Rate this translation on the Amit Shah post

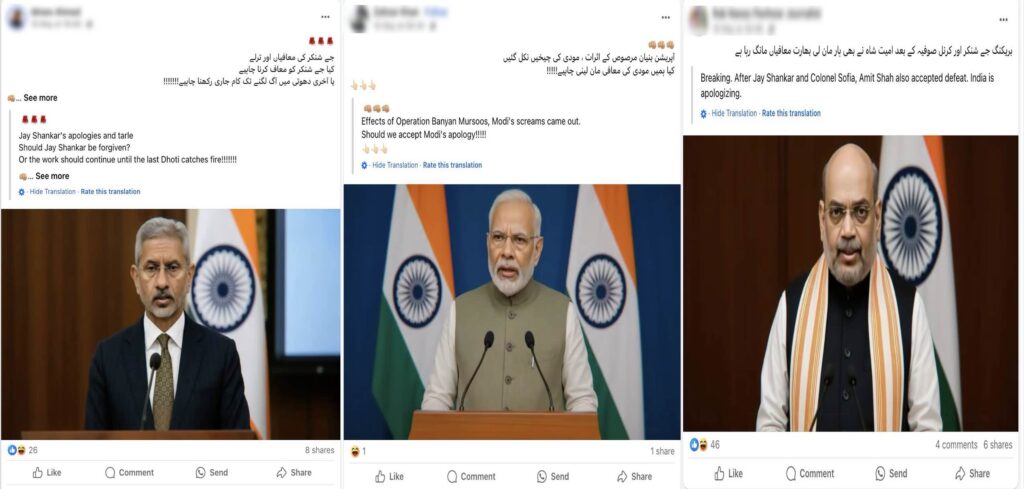point(791,113)
